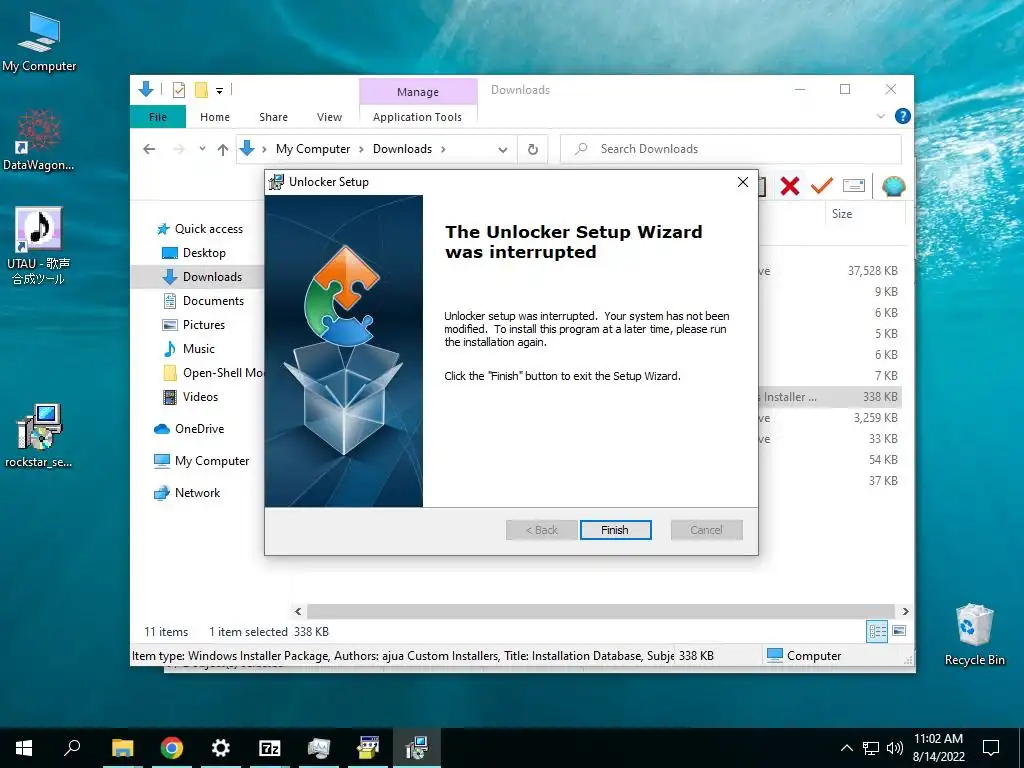Image resolution: width=1024 pixels, height=768 pixels.
Task: Refresh the Downloads folder
Action: point(533,150)
